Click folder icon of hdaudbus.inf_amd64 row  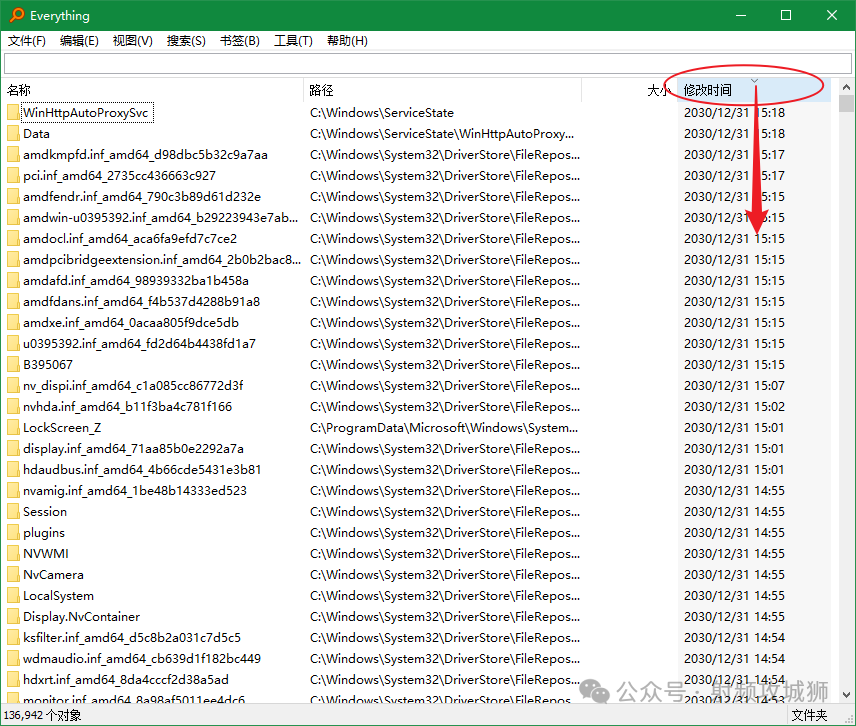tap(14, 470)
